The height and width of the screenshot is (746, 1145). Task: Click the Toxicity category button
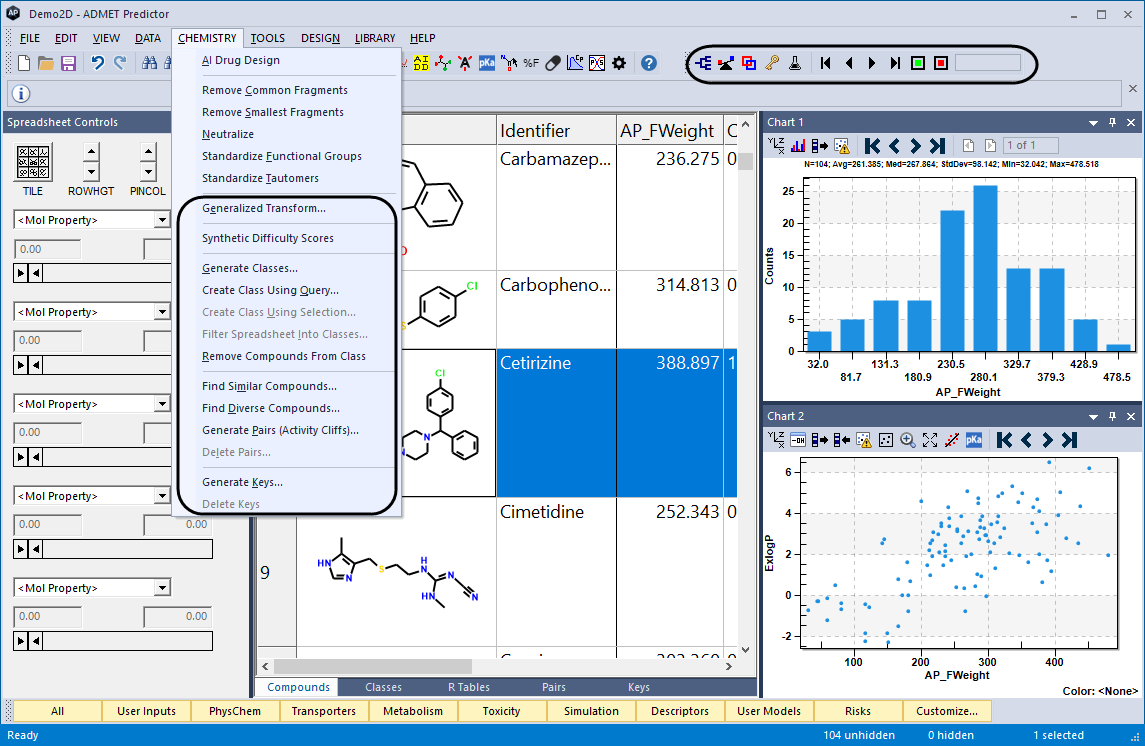(x=502, y=711)
